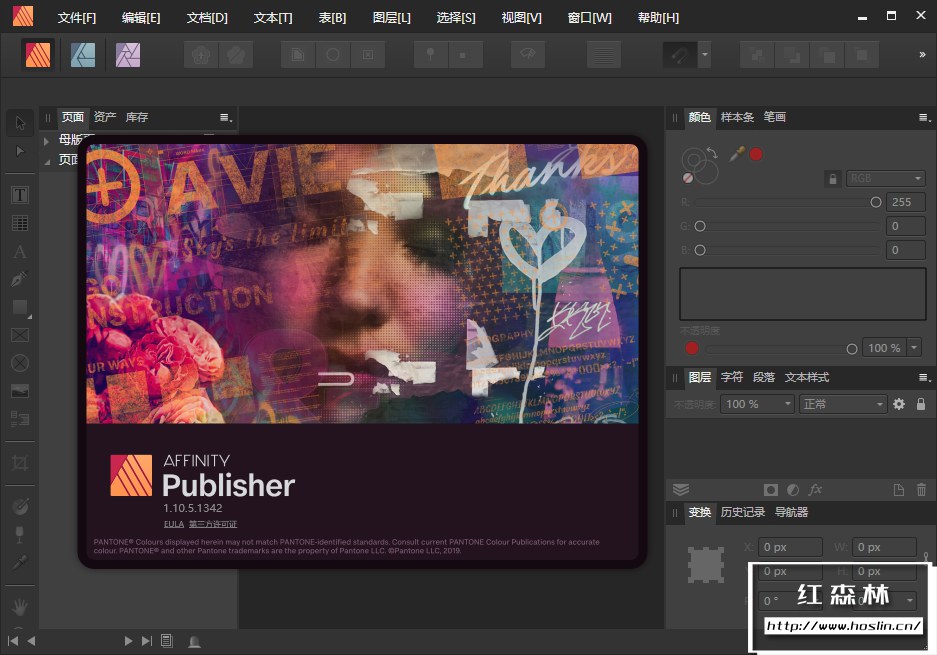The image size is (937, 655).
Task: Expand the master pages tree section
Action: [46, 140]
